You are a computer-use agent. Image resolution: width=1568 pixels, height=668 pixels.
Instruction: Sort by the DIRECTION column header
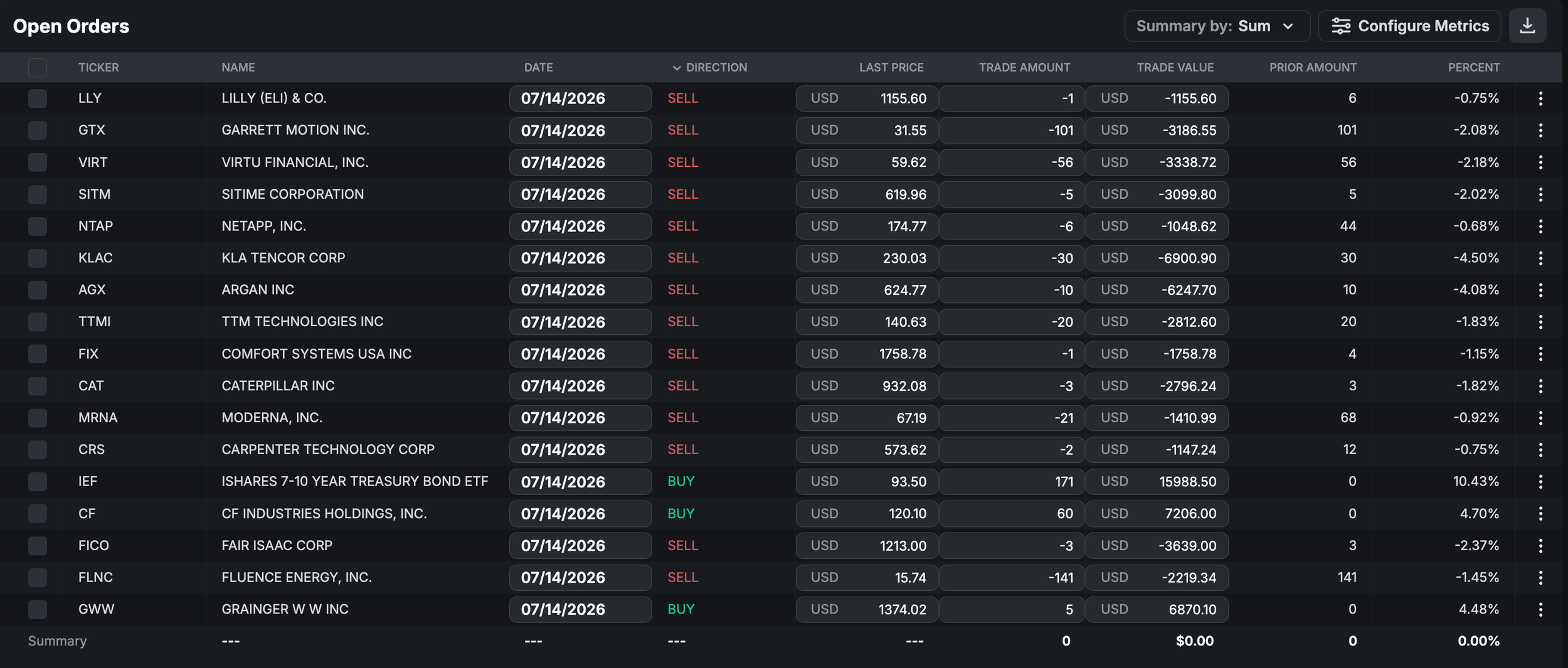click(x=716, y=67)
